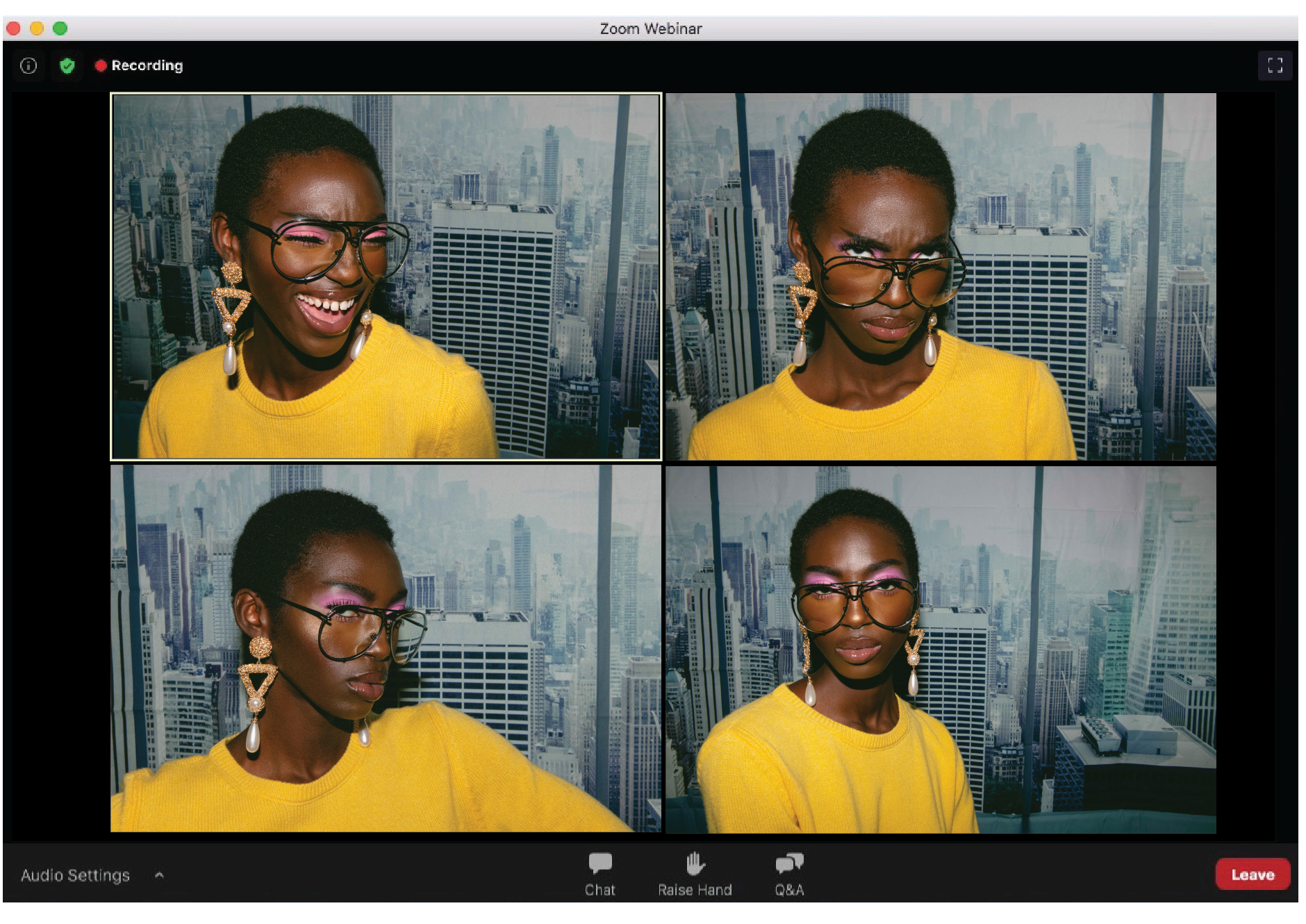The width and height of the screenshot is (1306, 924).
Task: Select the highlighted laughing participant video
Action: pos(386,277)
